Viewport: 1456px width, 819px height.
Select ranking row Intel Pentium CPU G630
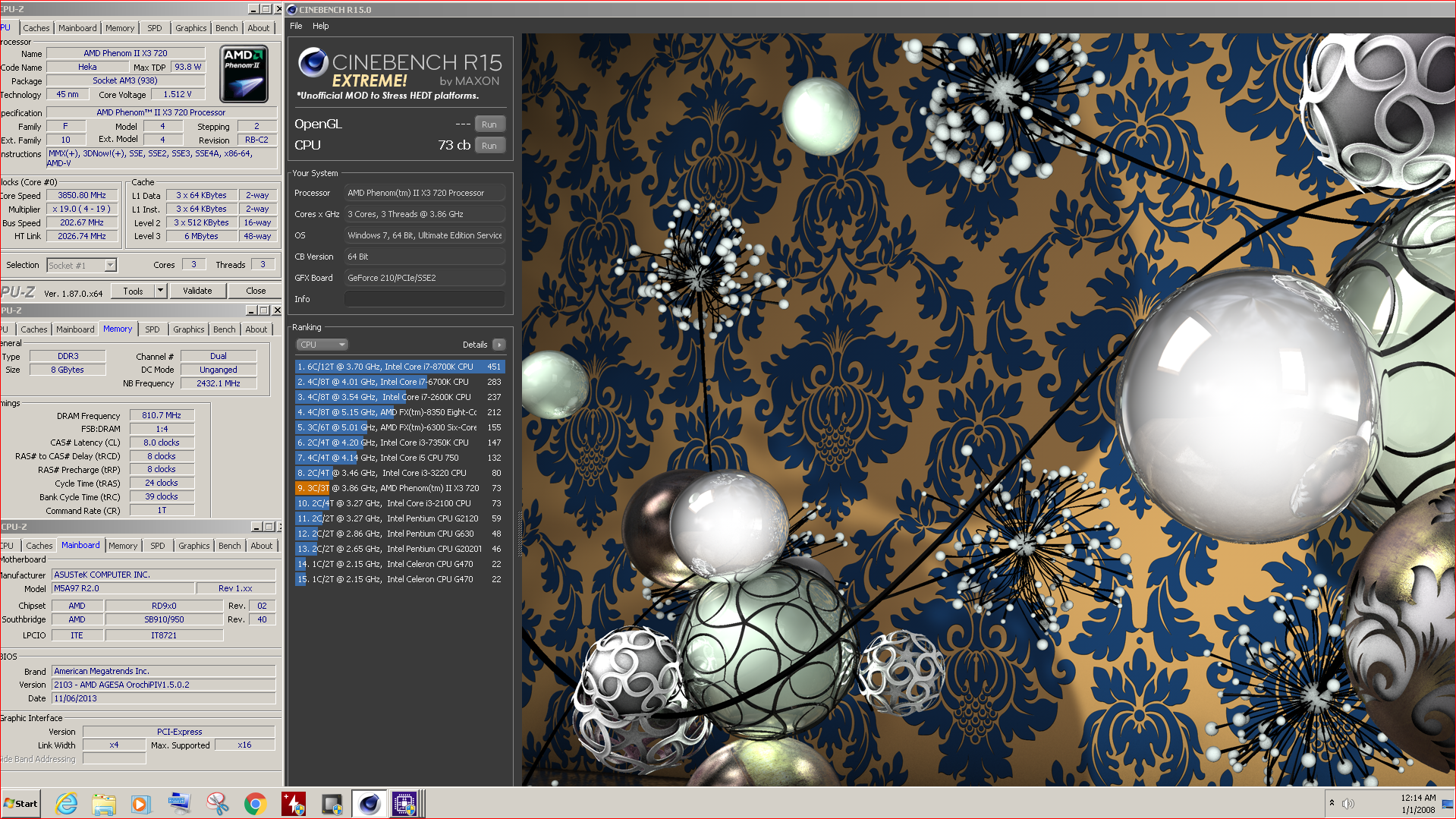click(x=400, y=534)
